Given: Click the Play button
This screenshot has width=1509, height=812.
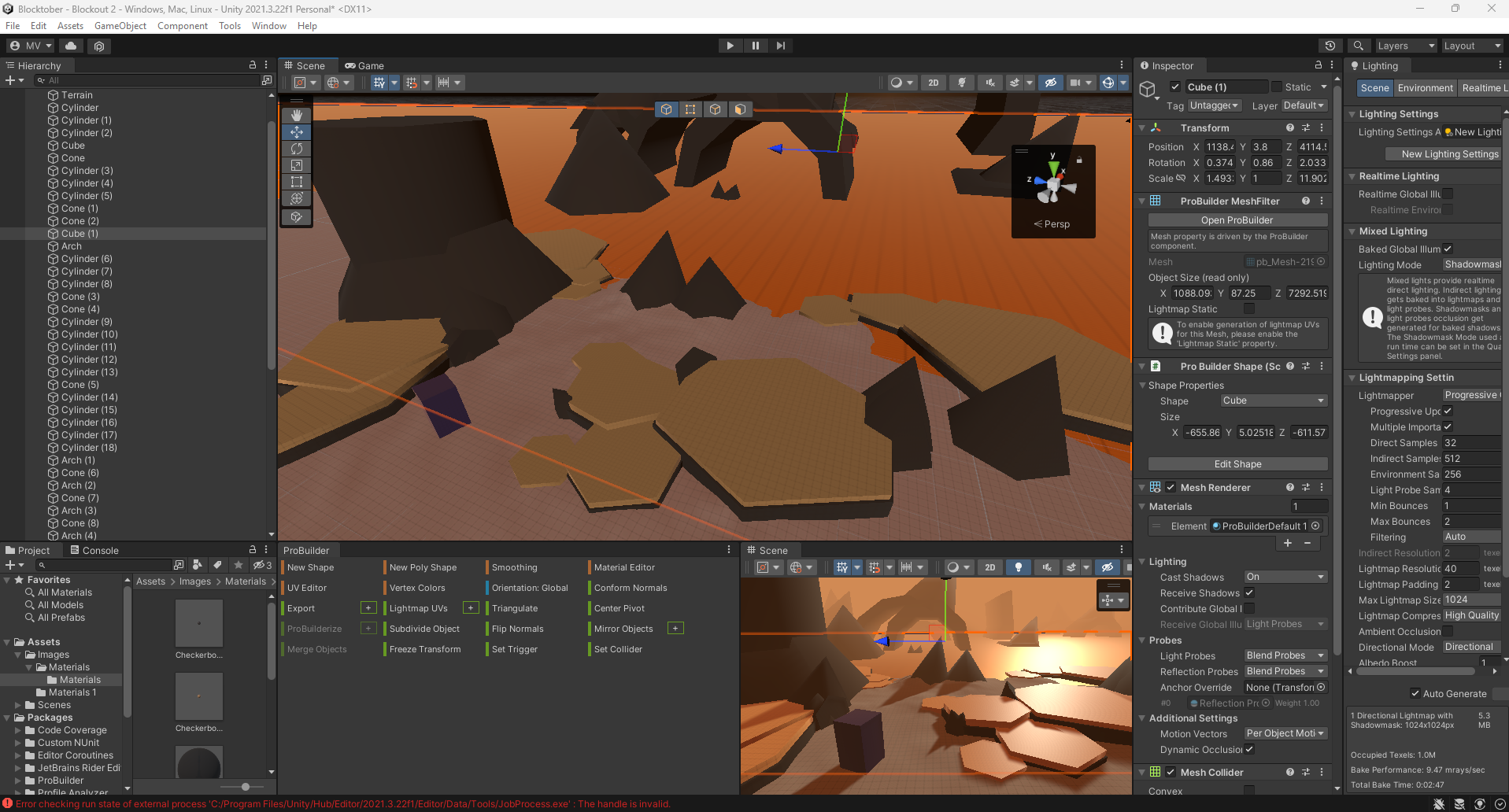Looking at the screenshot, I should point(730,46).
